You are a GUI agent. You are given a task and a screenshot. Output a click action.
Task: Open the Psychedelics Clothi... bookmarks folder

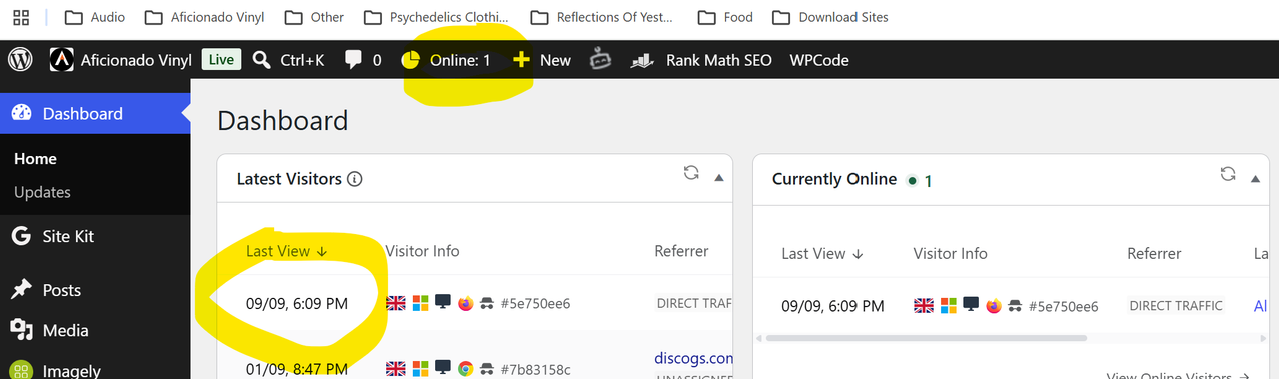coord(437,17)
